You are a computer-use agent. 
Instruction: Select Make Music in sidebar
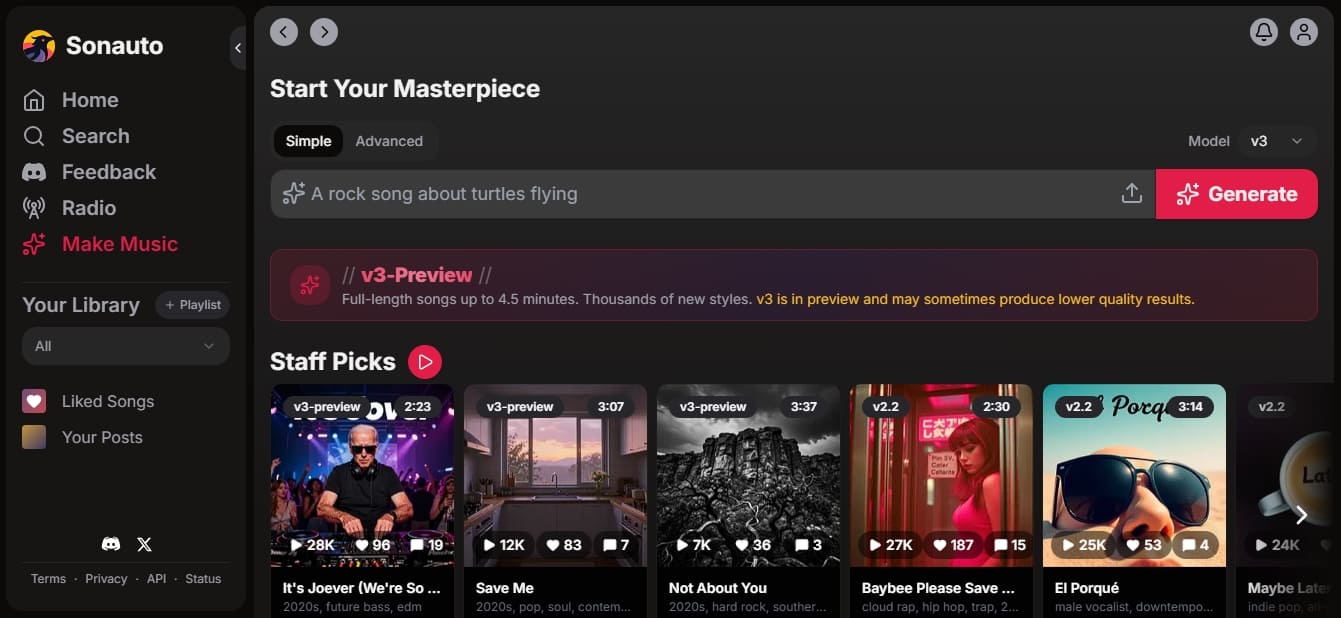pyautogui.click(x=35, y=244)
